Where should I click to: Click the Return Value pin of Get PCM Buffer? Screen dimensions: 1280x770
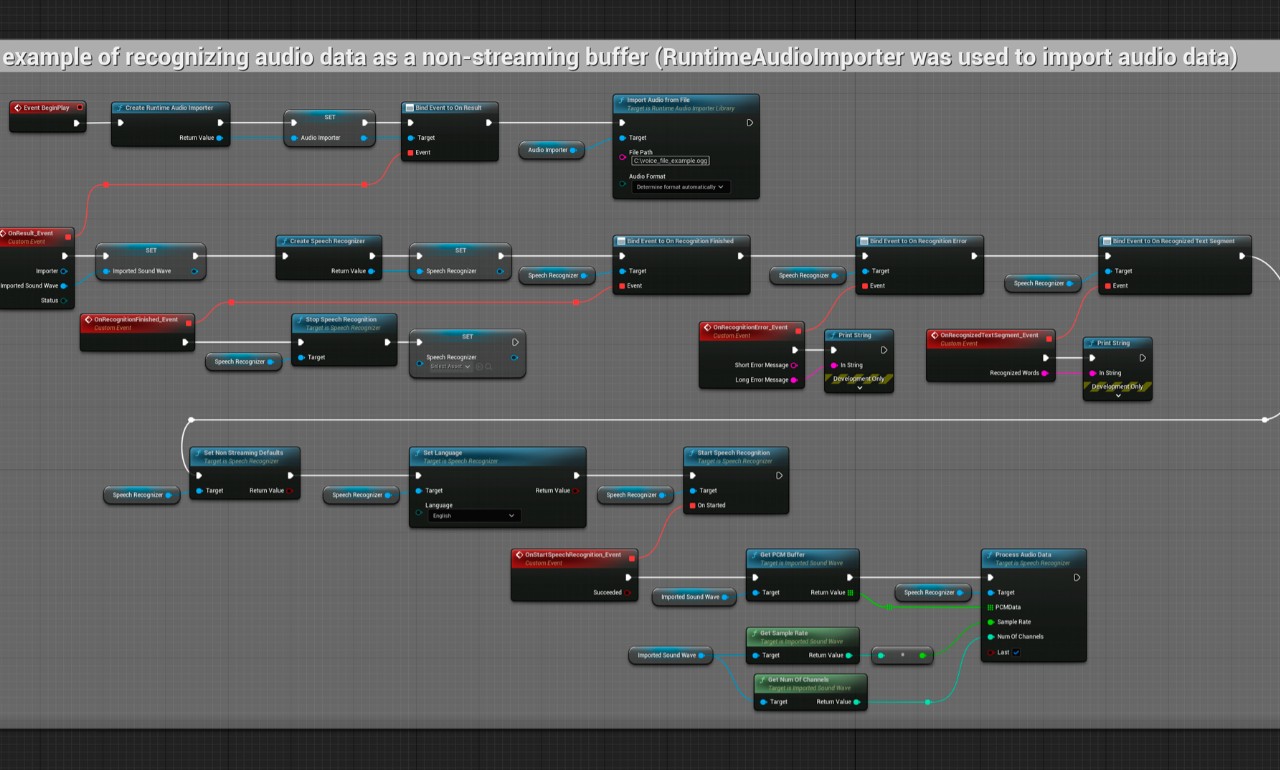(850, 593)
